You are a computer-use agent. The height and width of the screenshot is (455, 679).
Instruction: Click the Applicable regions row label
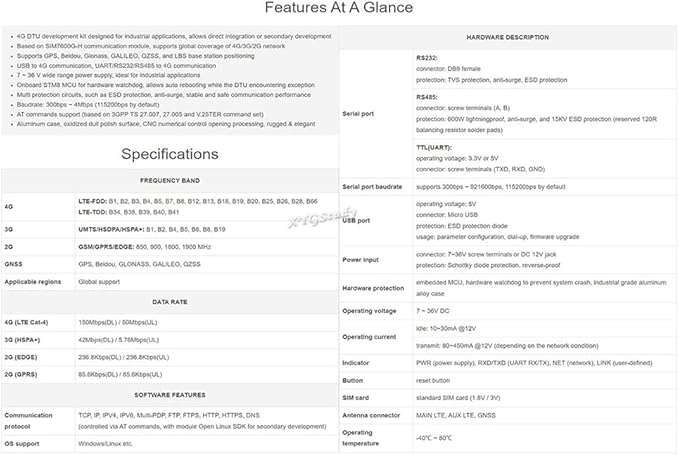[33, 282]
